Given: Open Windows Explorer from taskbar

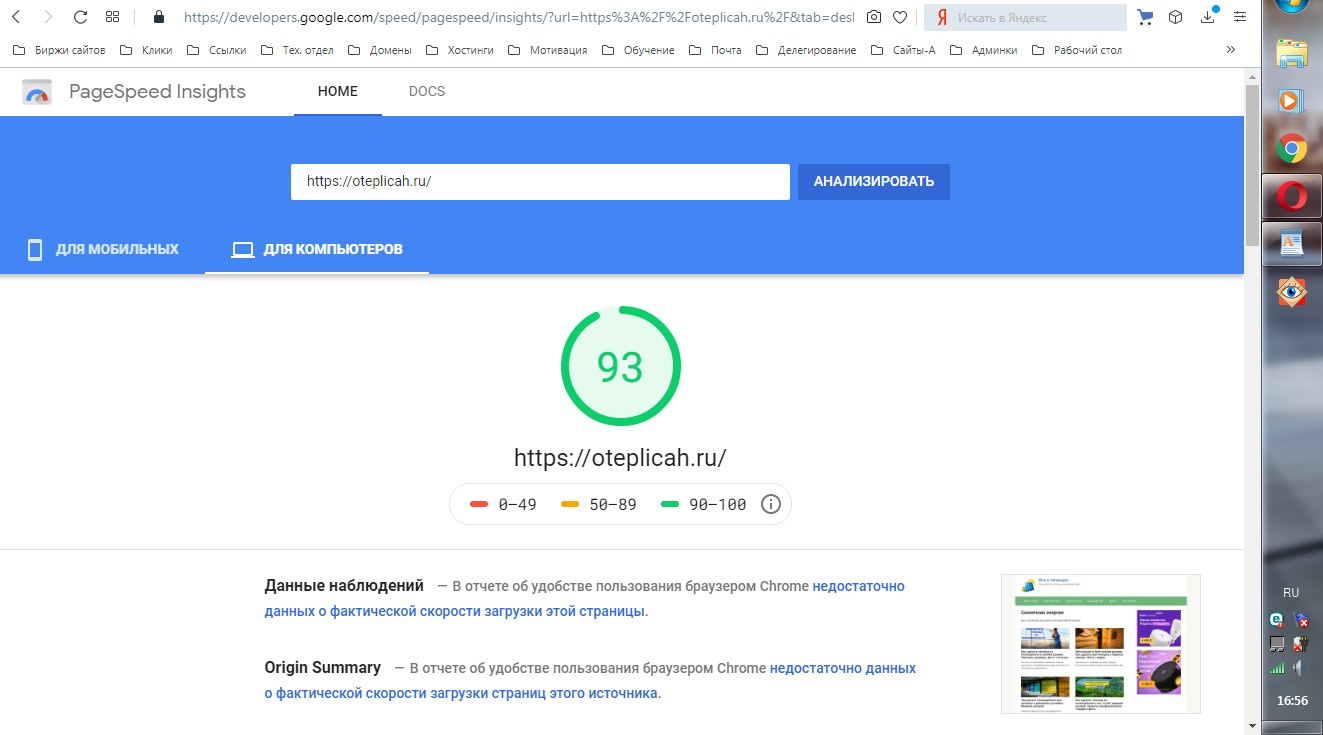Looking at the screenshot, I should tap(1291, 55).
